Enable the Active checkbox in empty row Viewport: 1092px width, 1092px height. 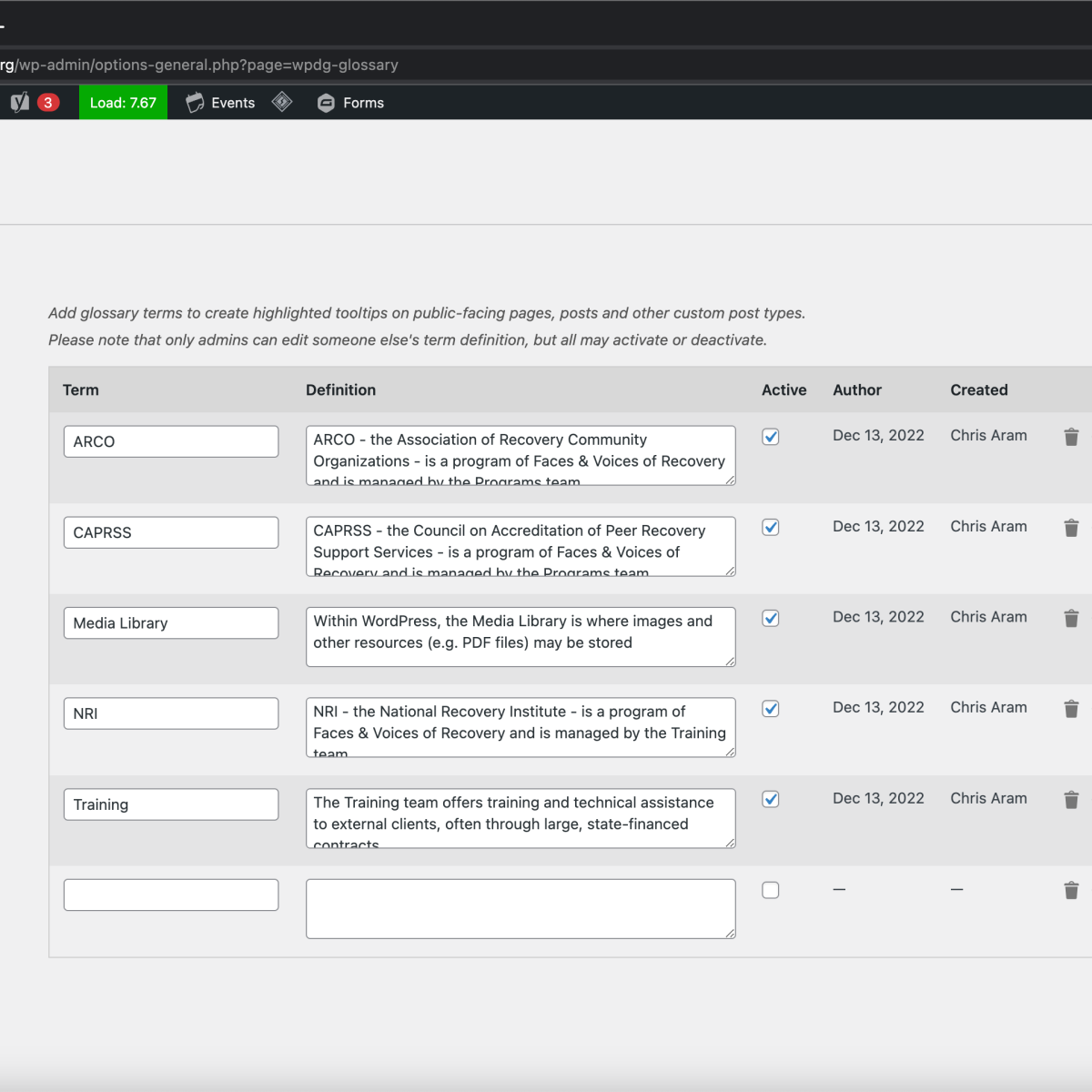771,890
